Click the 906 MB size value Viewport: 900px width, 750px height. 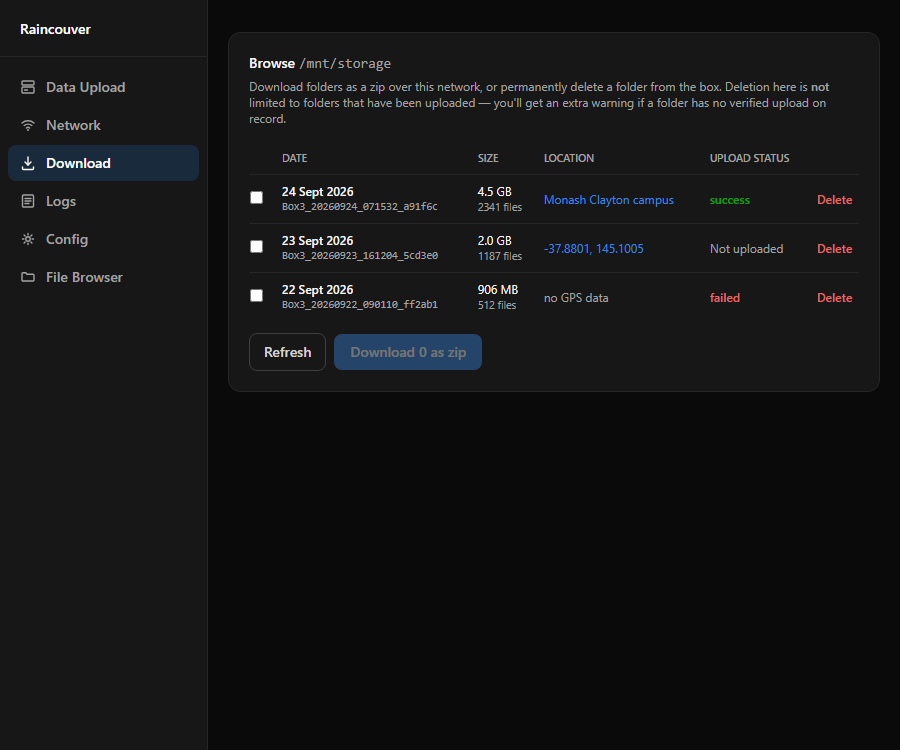click(x=498, y=290)
